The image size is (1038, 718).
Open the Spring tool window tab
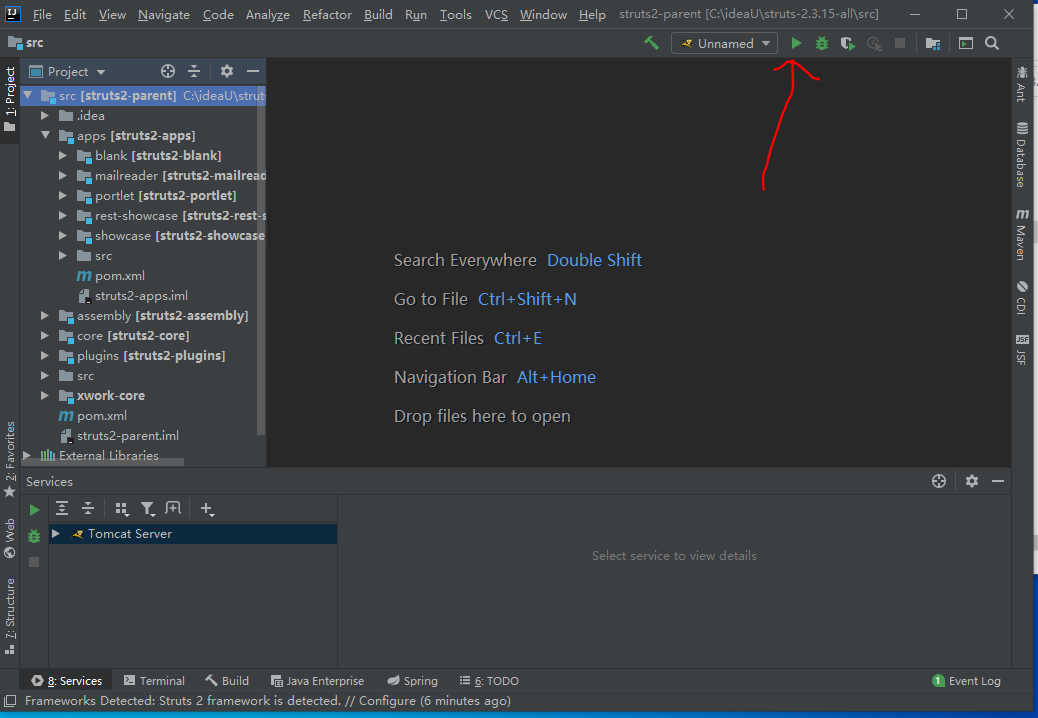[412, 680]
